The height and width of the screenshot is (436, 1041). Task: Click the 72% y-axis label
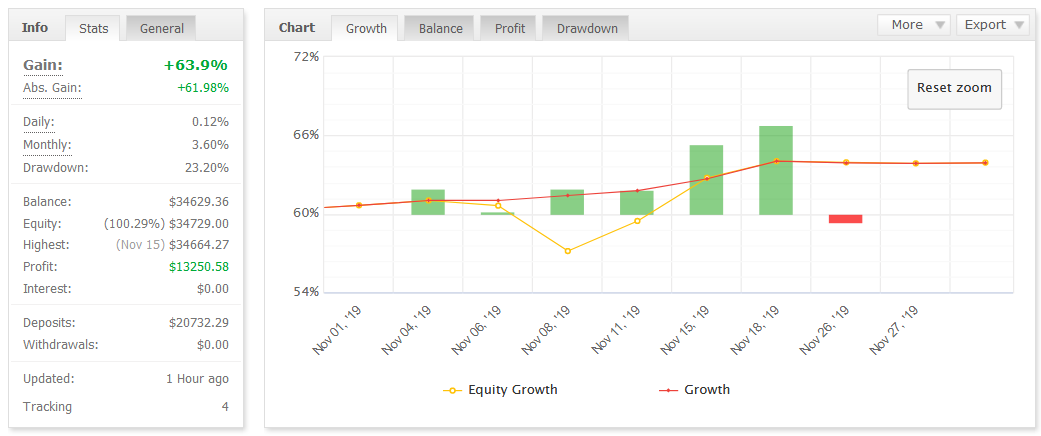click(306, 57)
